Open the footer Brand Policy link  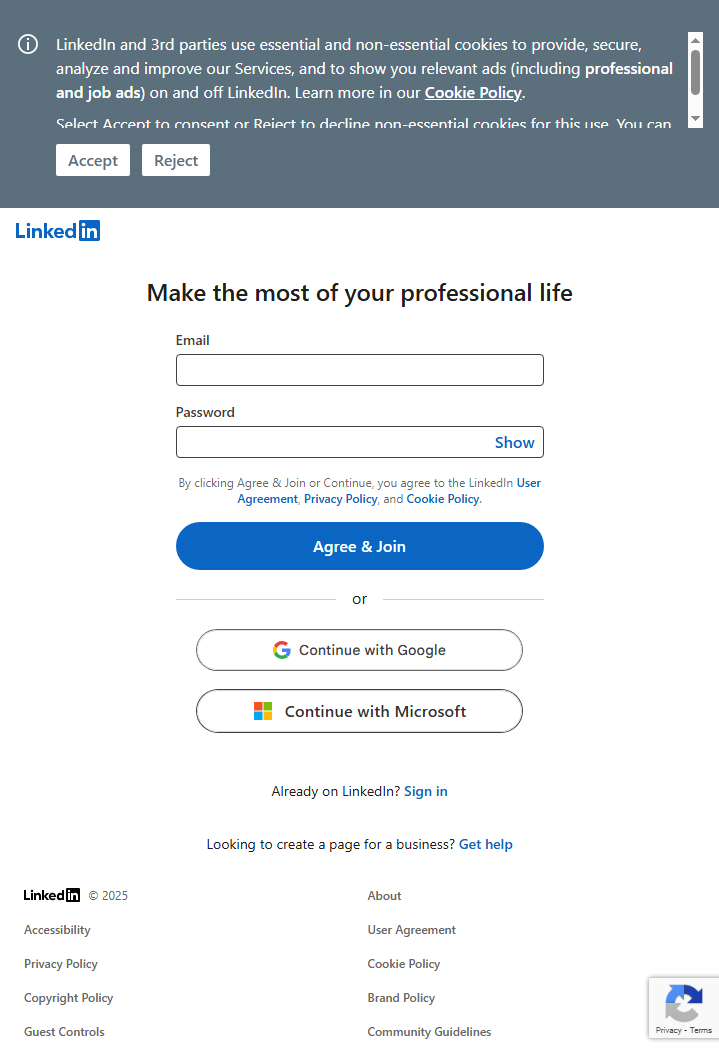401,998
